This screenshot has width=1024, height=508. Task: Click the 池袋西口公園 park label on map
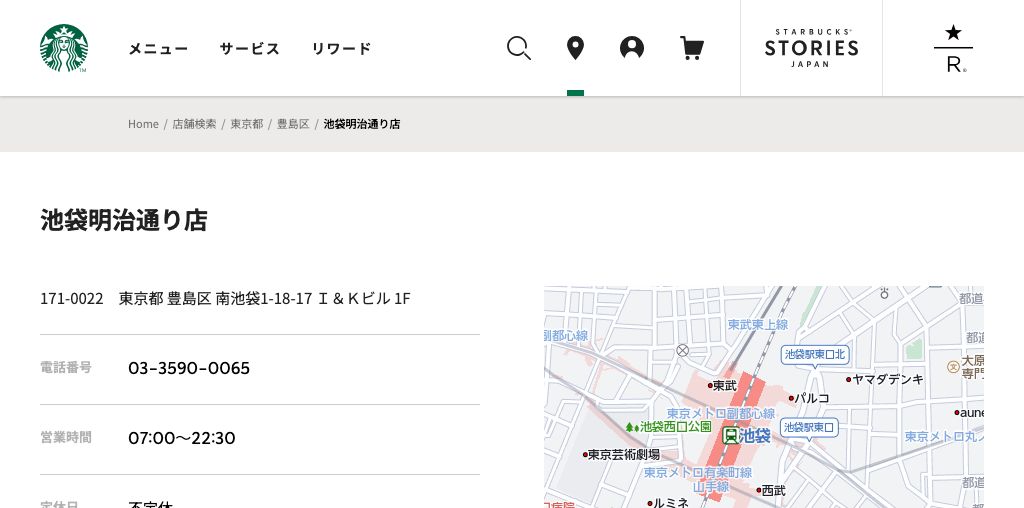pyautogui.click(x=669, y=427)
